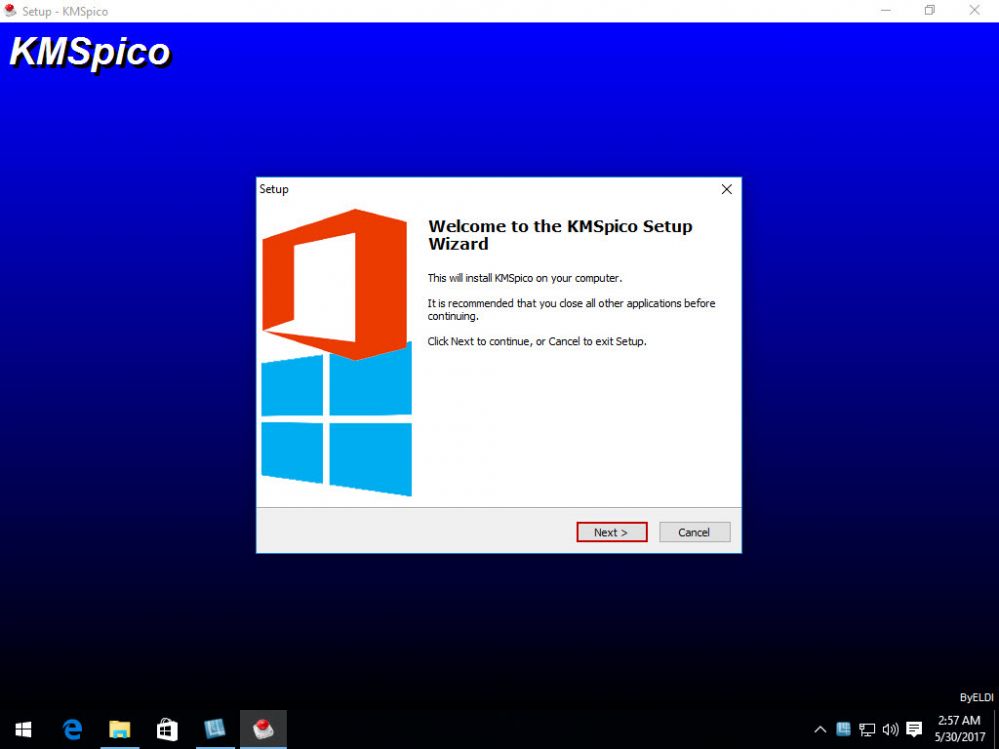
Task: Switch to the blue book app on the taskbar
Action: (215, 729)
